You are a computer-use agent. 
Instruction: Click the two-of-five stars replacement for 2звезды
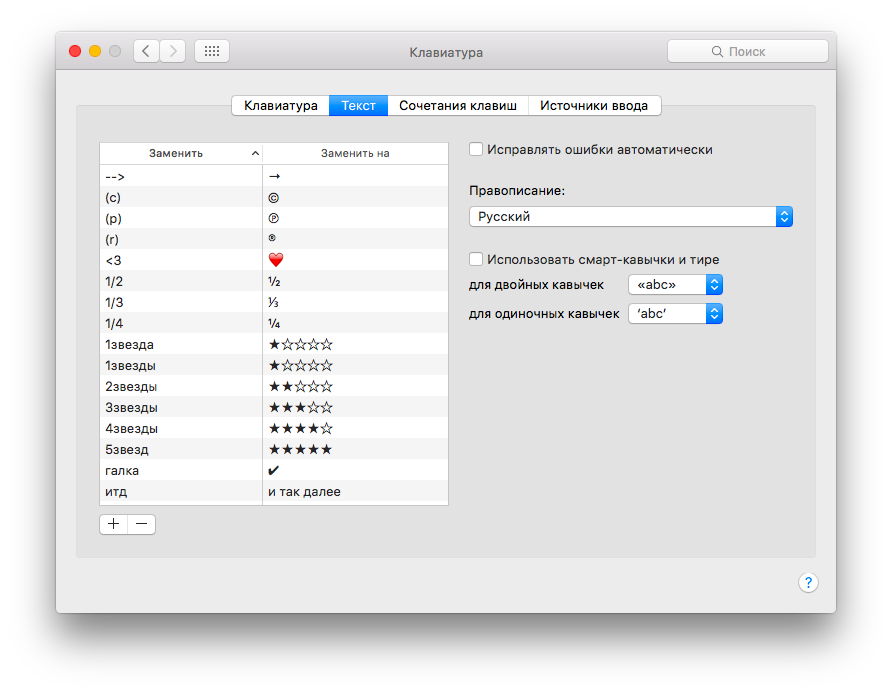pos(300,386)
